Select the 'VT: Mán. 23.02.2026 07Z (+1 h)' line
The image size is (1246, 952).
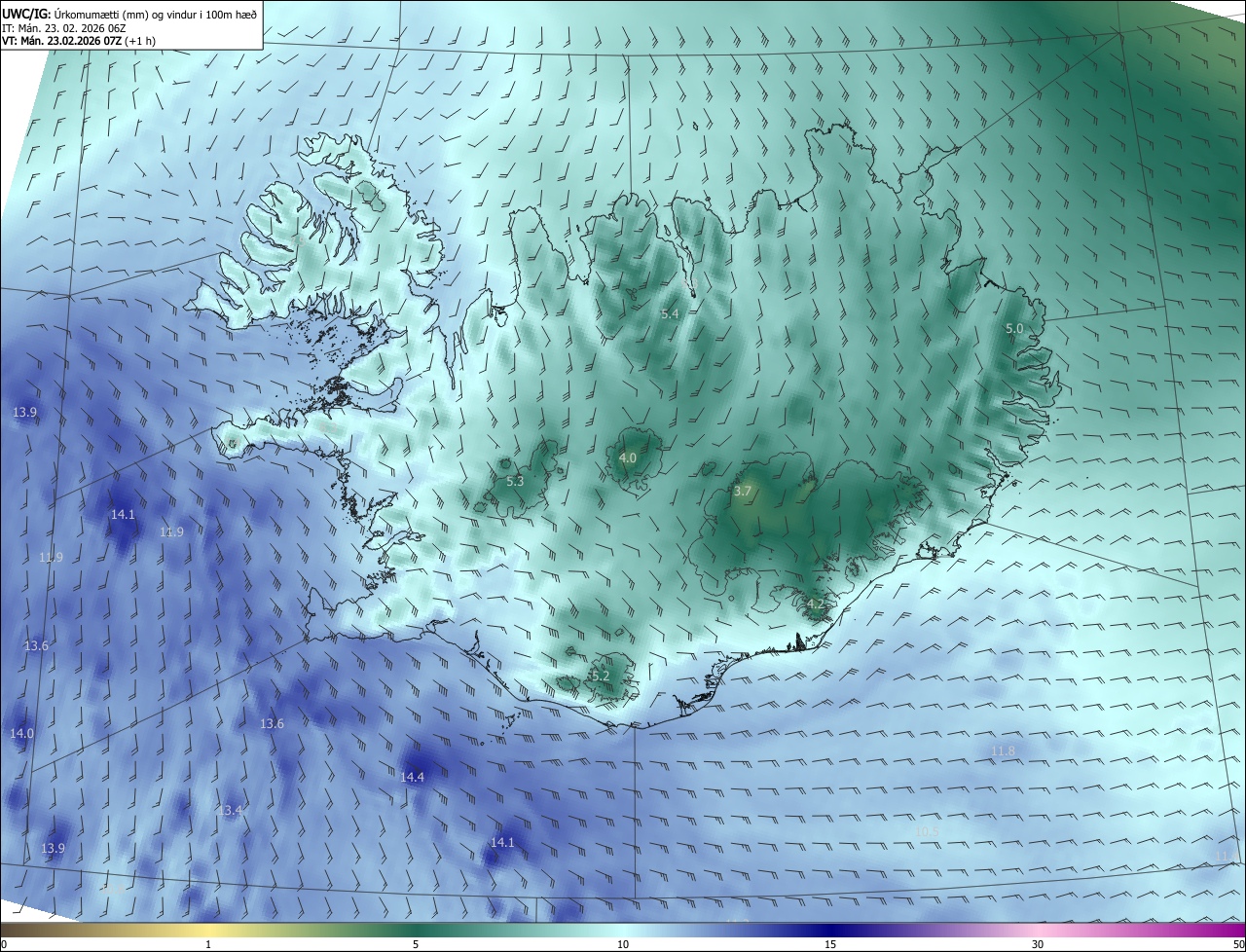coord(78,41)
